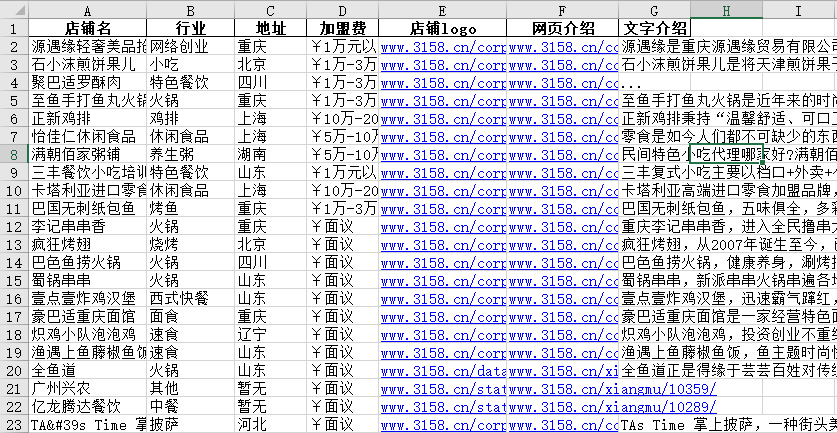Open the 店铺logo link in the 广州兴农 row

[x=443, y=388]
